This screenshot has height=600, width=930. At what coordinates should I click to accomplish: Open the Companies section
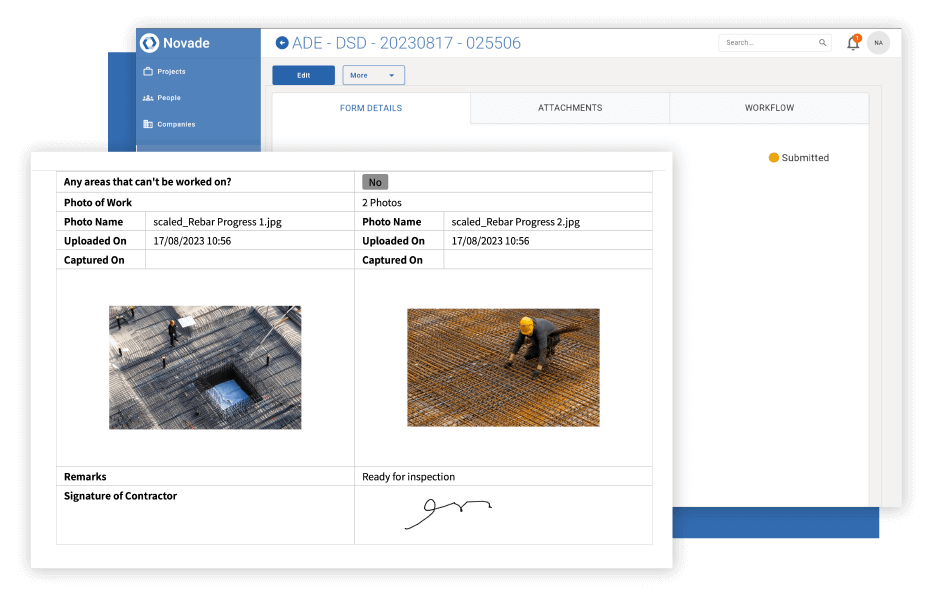coord(178,123)
